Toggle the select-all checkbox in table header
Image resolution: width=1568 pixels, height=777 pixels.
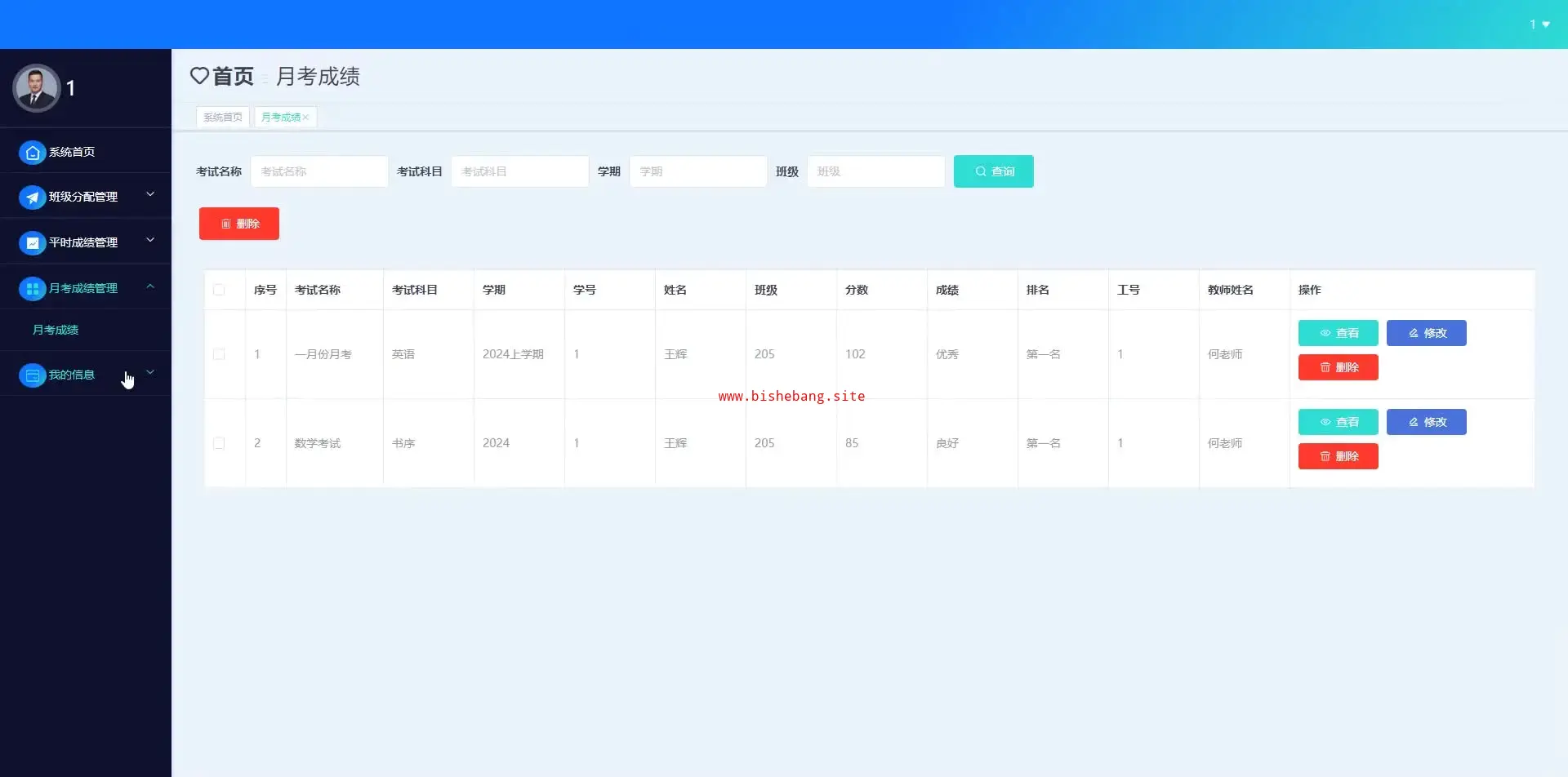(219, 290)
